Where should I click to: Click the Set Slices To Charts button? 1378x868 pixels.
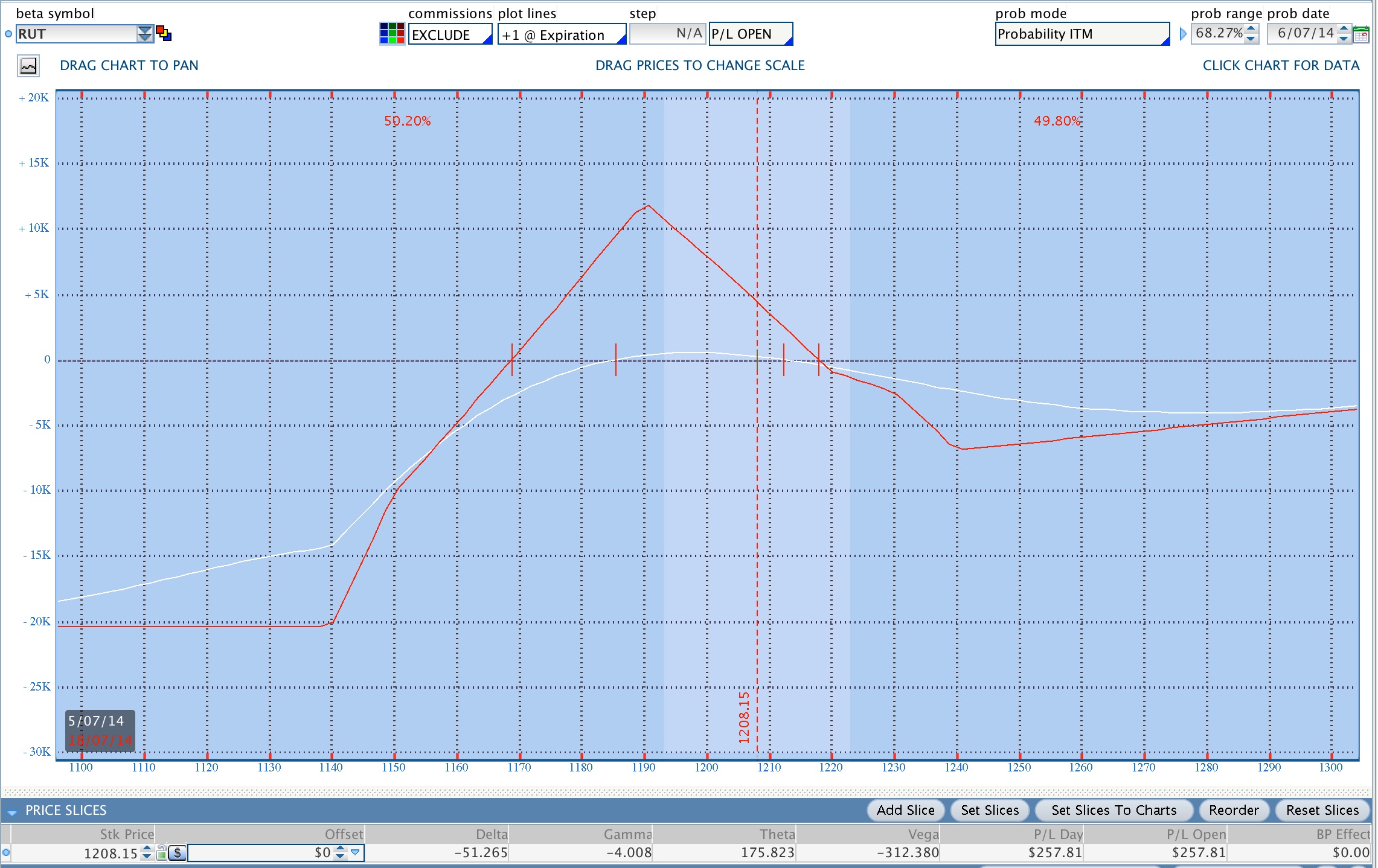coord(1114,810)
